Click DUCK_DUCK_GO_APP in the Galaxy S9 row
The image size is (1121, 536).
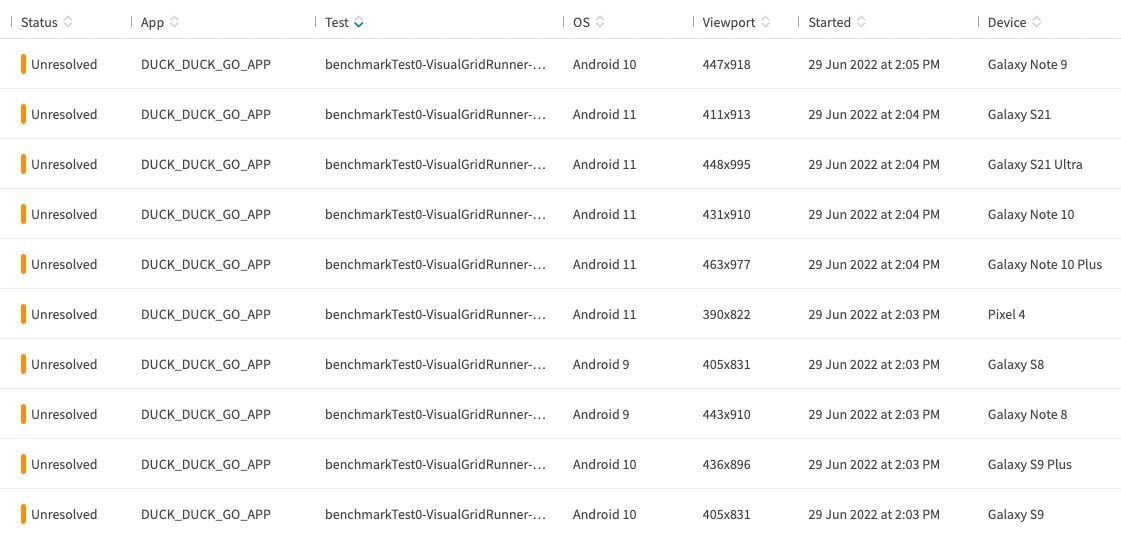pos(205,514)
